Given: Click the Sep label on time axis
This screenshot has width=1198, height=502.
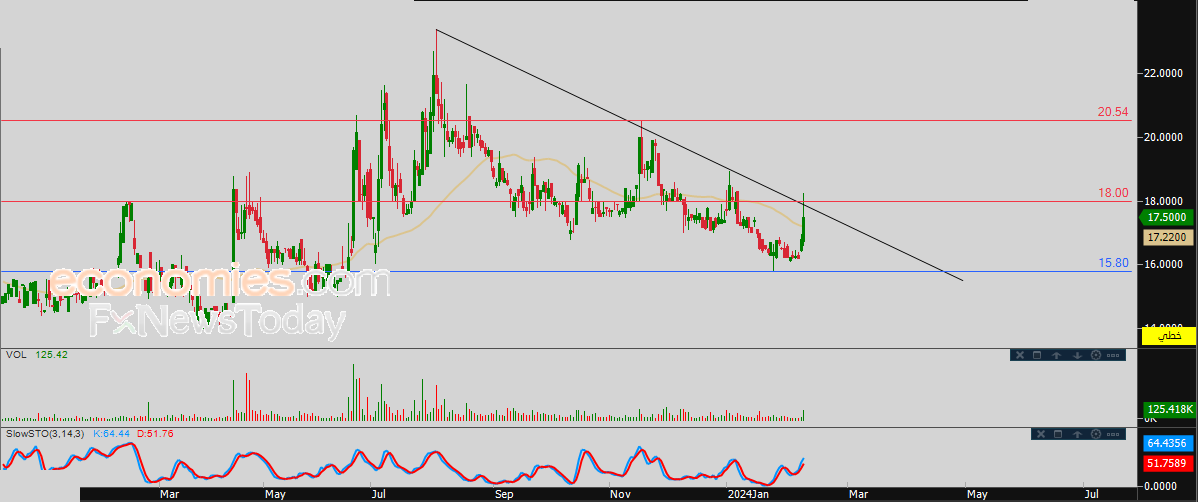Looking at the screenshot, I should (x=503, y=495).
